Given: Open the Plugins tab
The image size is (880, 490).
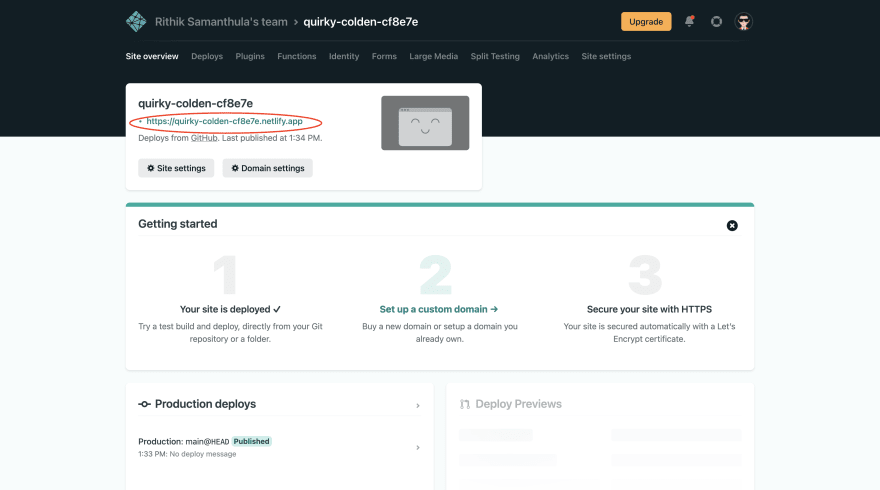Looking at the screenshot, I should pyautogui.click(x=250, y=56).
